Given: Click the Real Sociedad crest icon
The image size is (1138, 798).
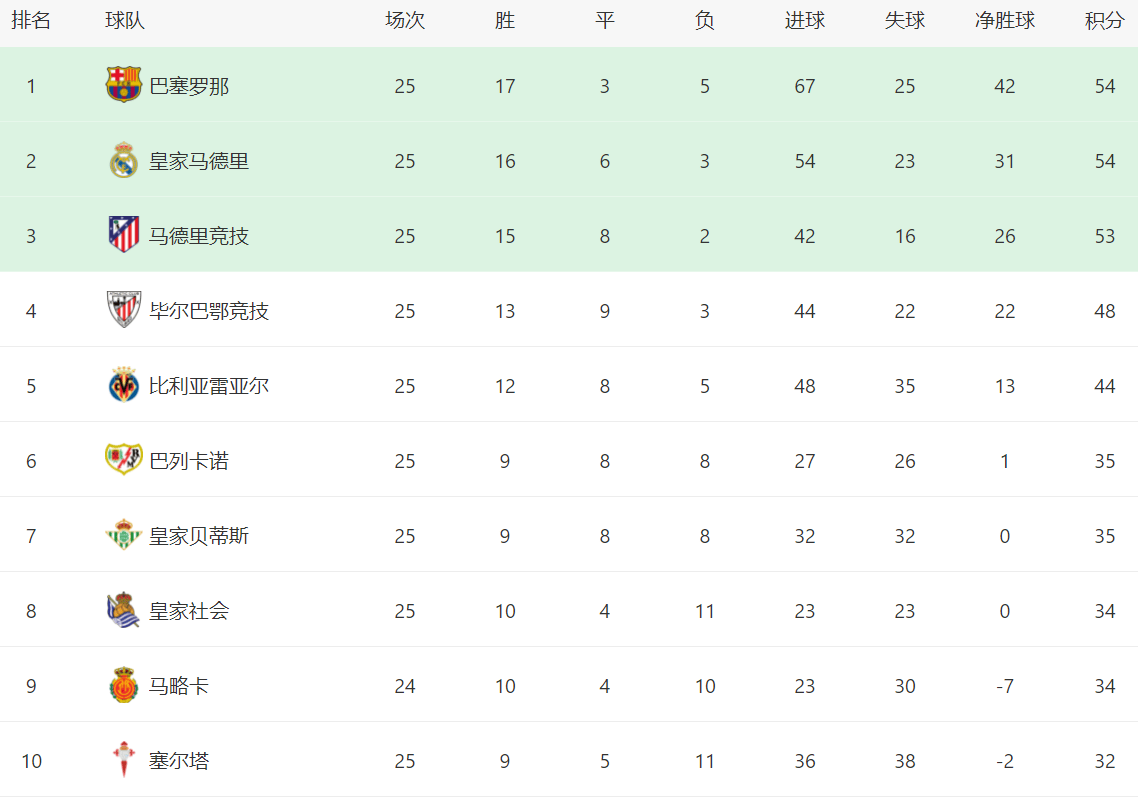Looking at the screenshot, I should (124, 610).
